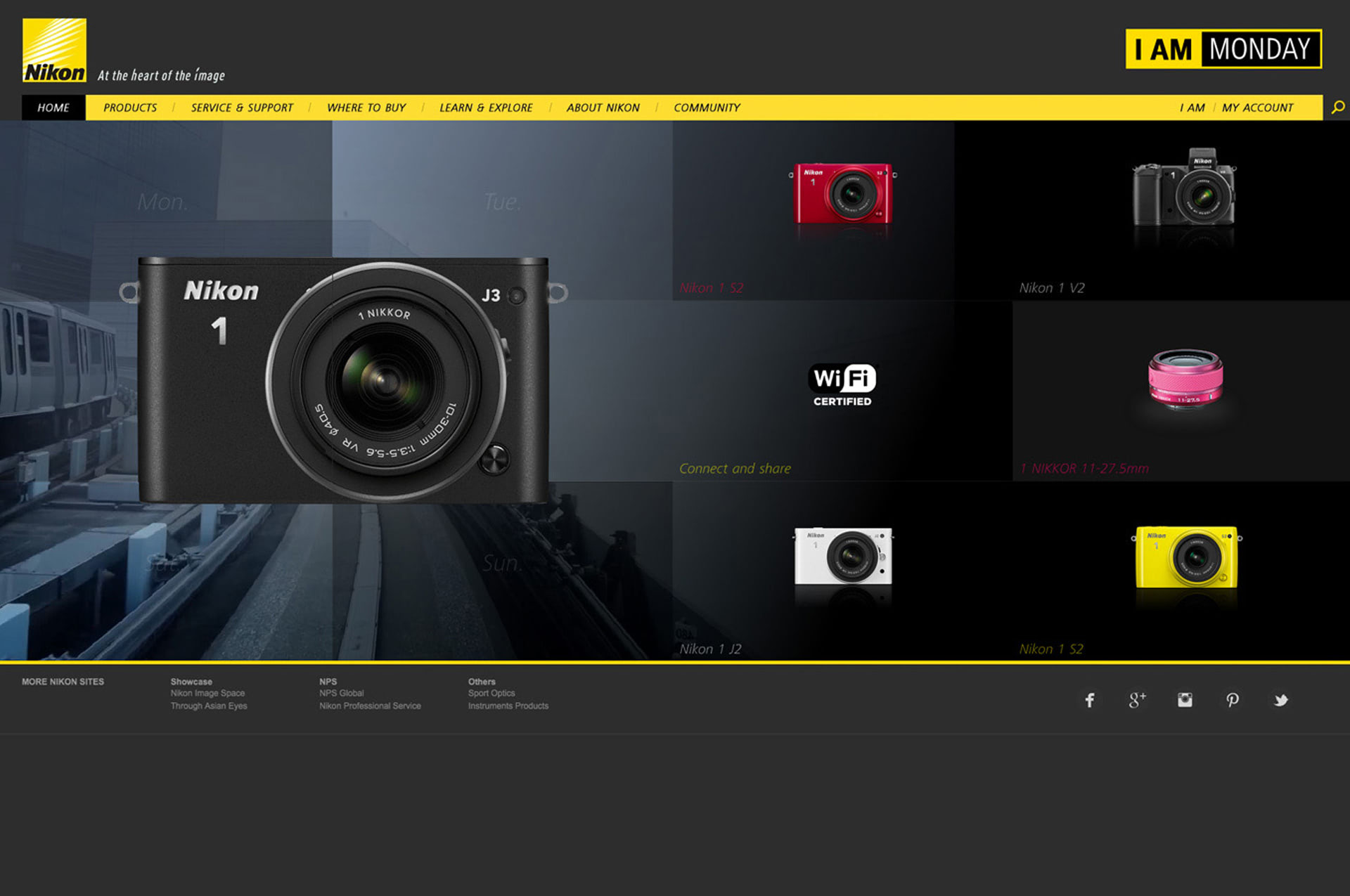Open NPS Global link
1350x896 pixels.
point(342,693)
